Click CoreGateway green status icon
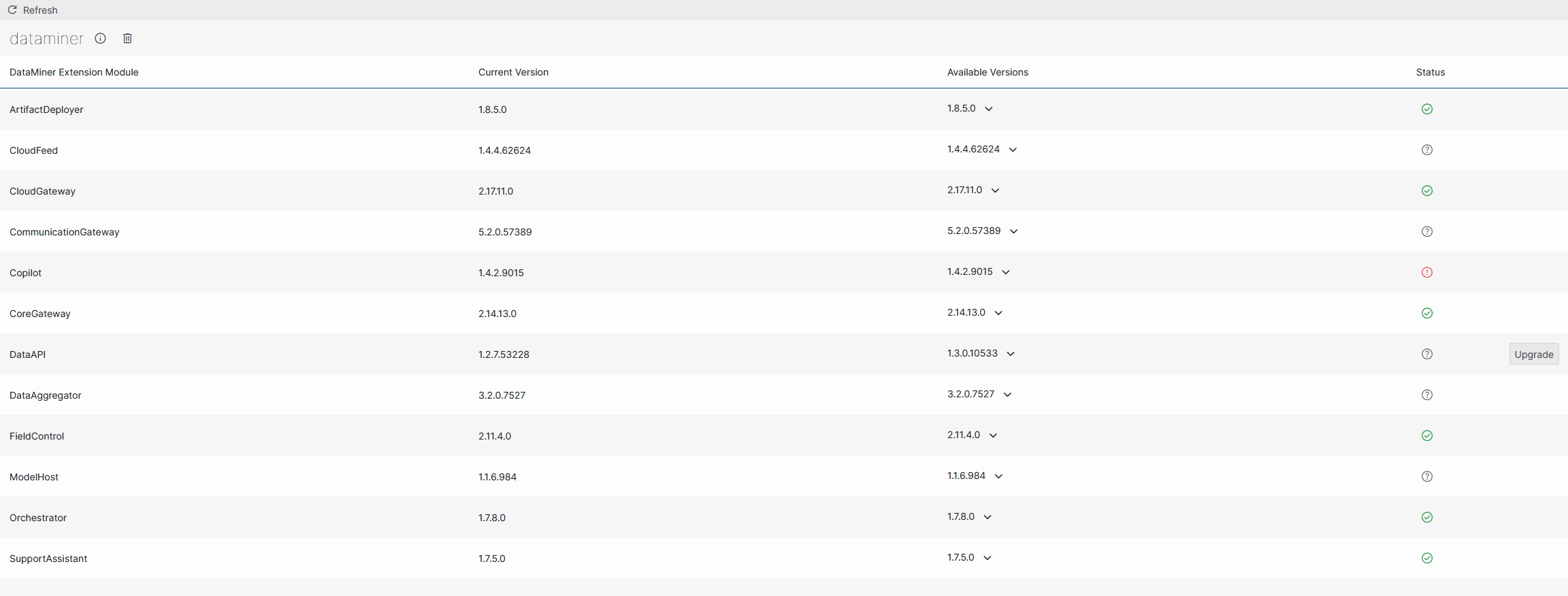 [1427, 313]
